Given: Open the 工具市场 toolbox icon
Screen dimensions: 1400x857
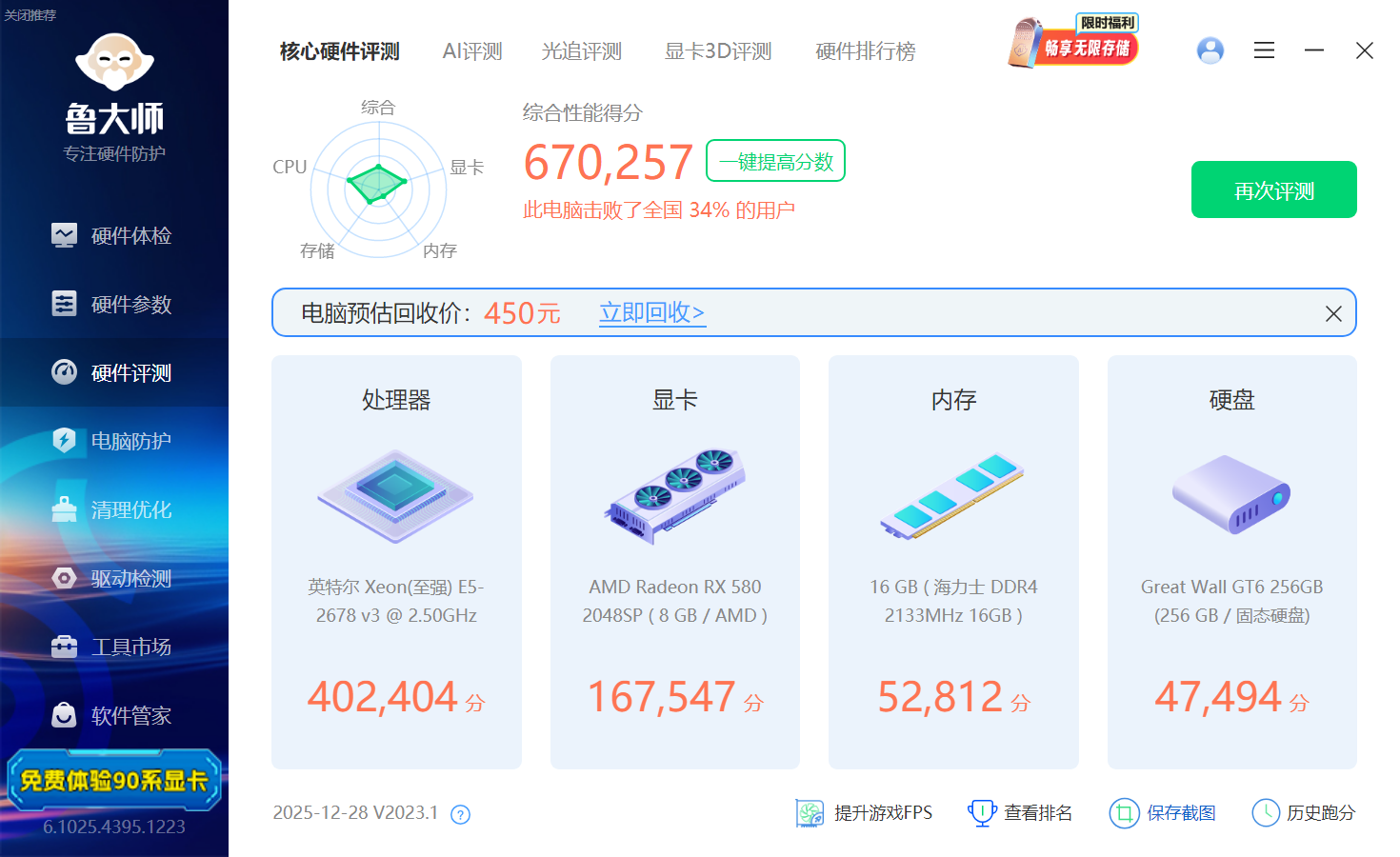Looking at the screenshot, I should click(x=64, y=647).
